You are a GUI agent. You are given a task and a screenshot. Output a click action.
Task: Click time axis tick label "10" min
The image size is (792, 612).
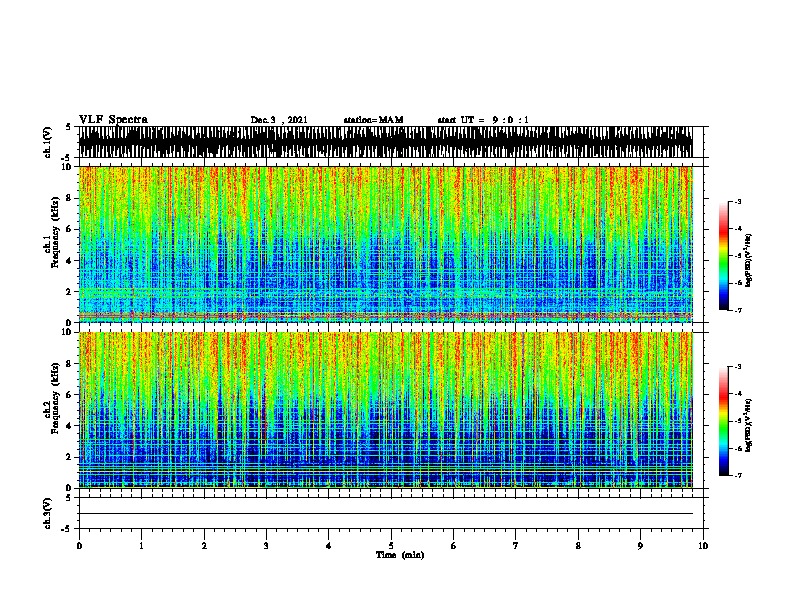703,546
